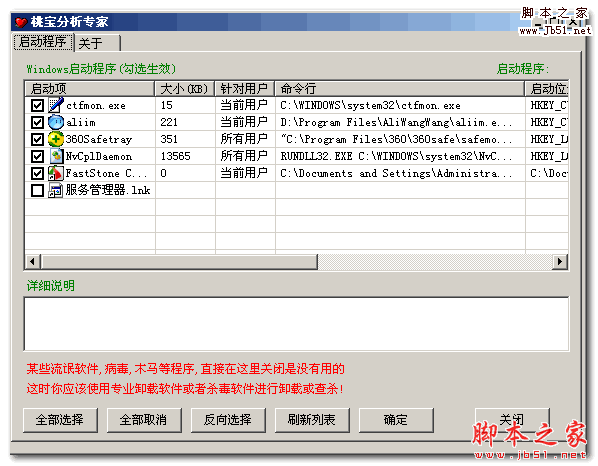Click the horizontal scrollbar left arrow
598x466 pixels.
coord(33,262)
